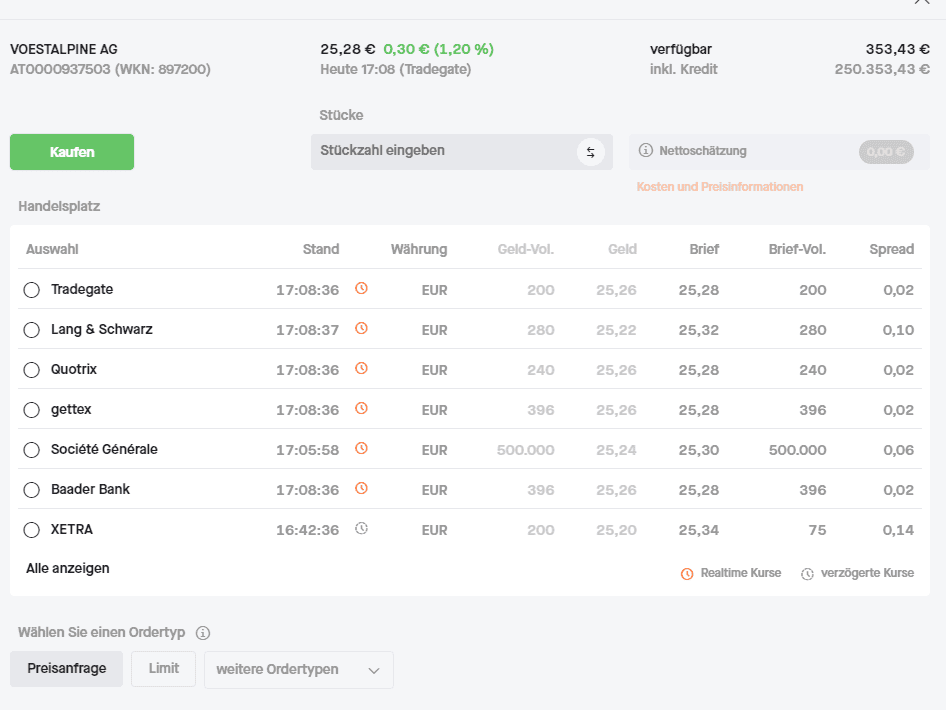Open the weitere Ordertypen dropdown
Viewport: 946px width, 710px height.
pos(298,670)
